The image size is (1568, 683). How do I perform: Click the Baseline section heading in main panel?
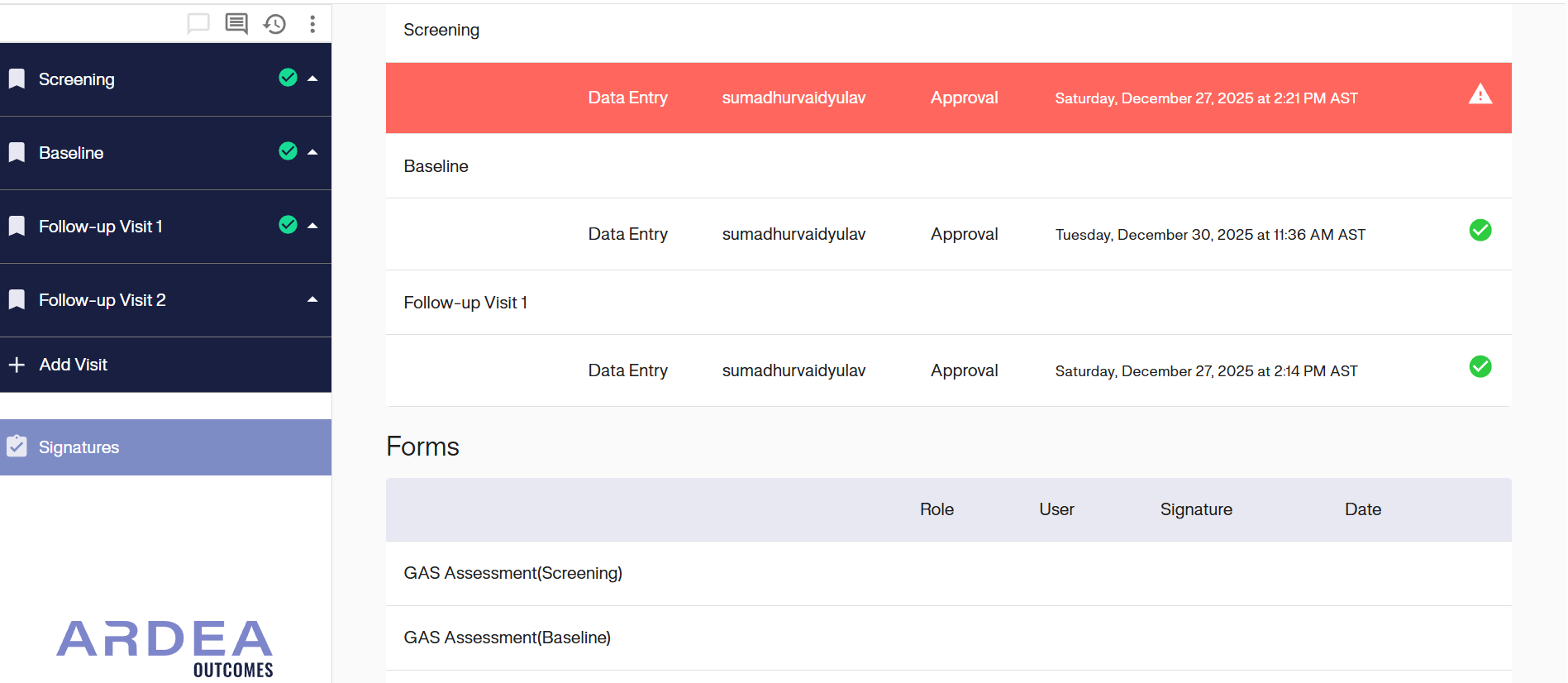click(x=436, y=166)
